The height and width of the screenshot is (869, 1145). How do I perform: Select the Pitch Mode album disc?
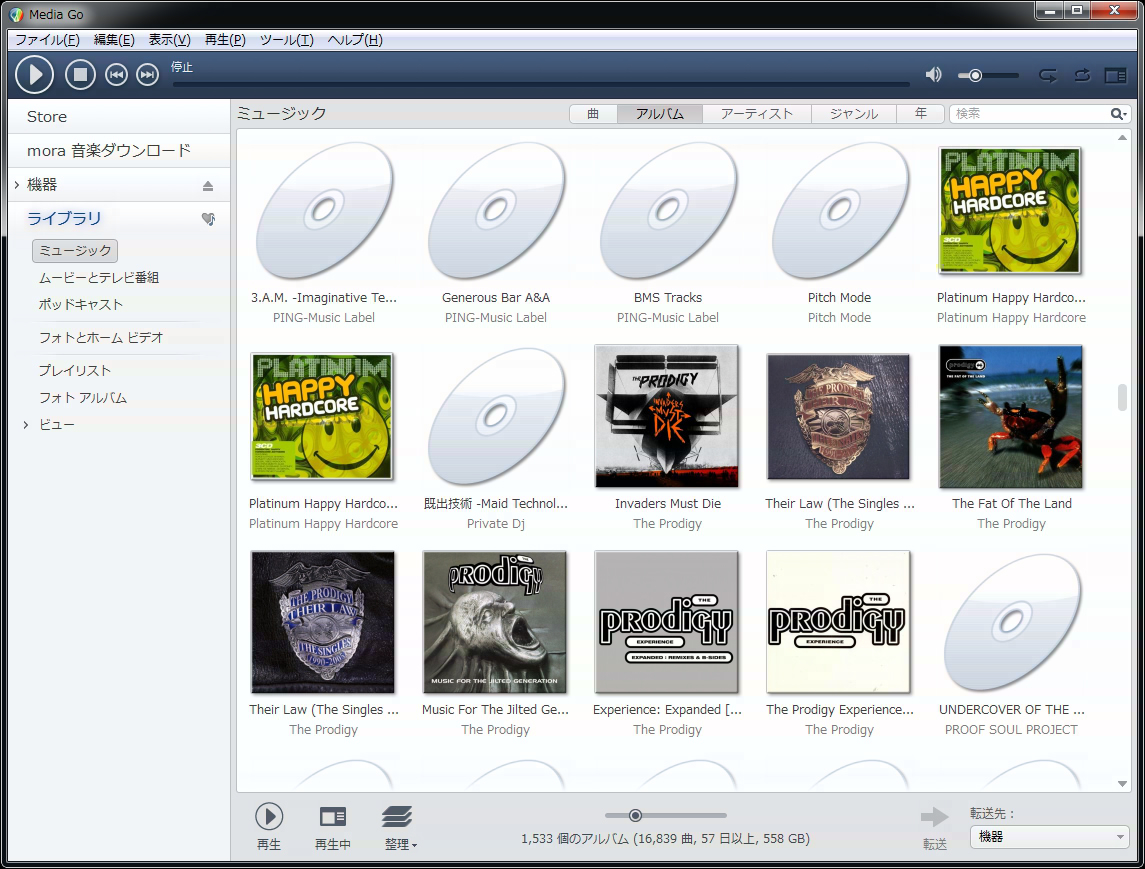point(840,212)
